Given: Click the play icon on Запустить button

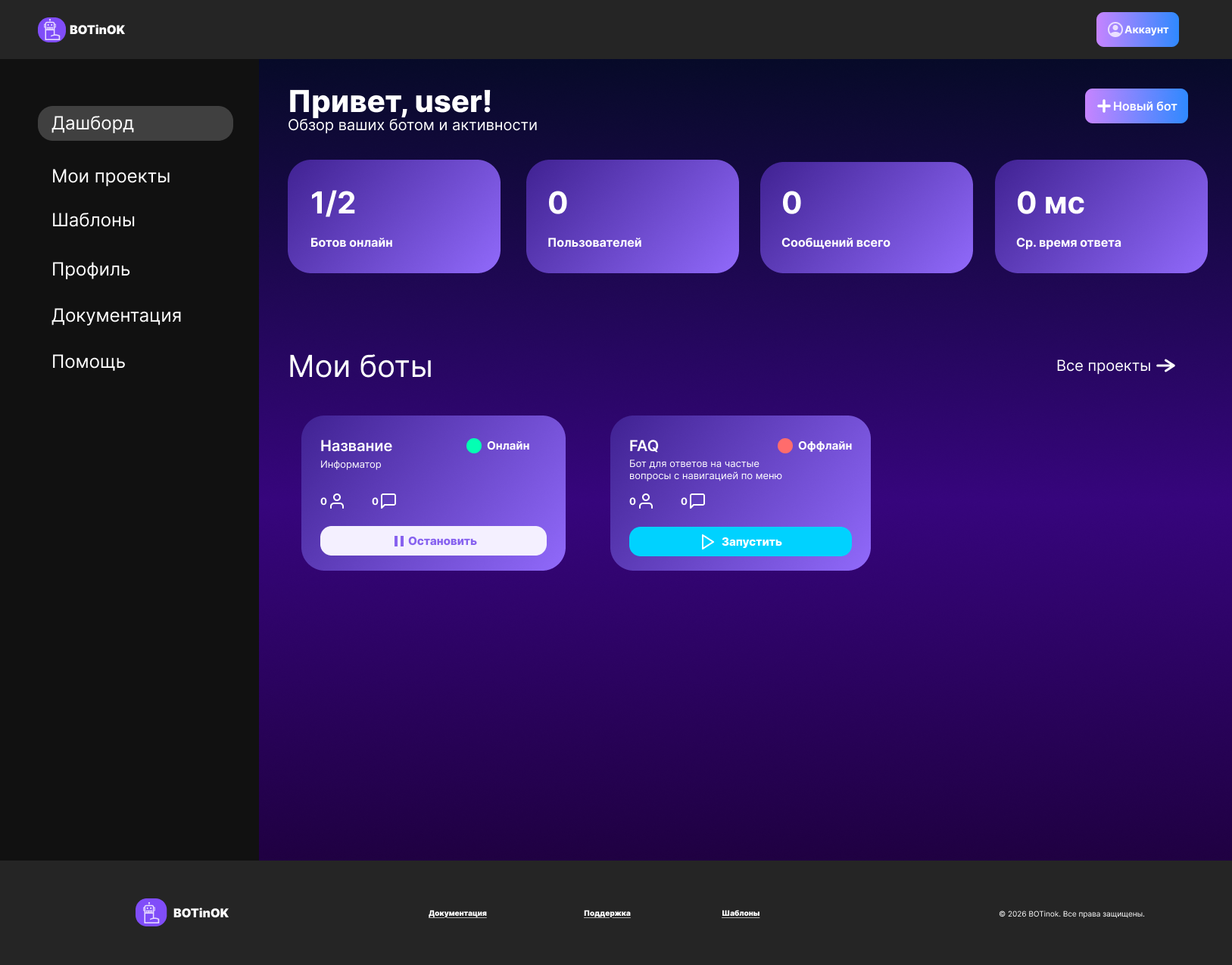Looking at the screenshot, I should (x=708, y=542).
